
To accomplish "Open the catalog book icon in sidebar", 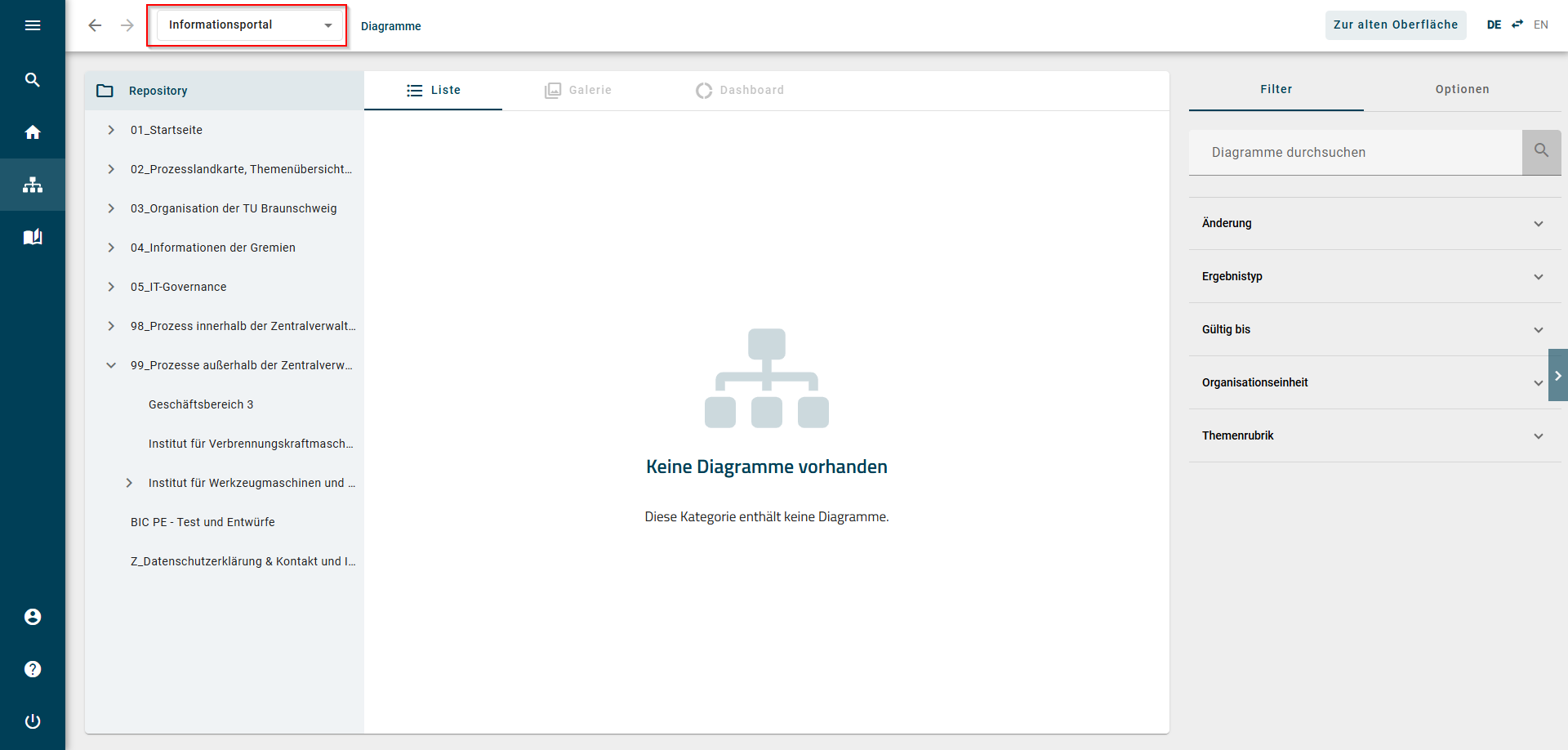I will coord(33,237).
